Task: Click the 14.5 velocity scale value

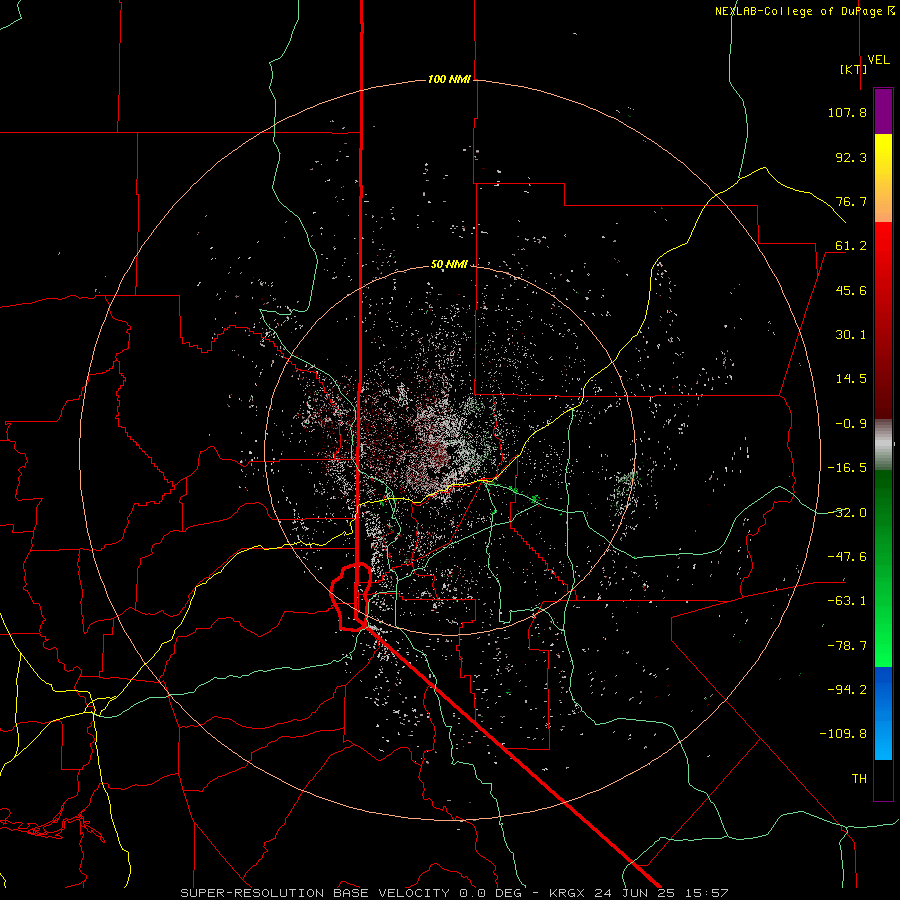Action: click(851, 379)
